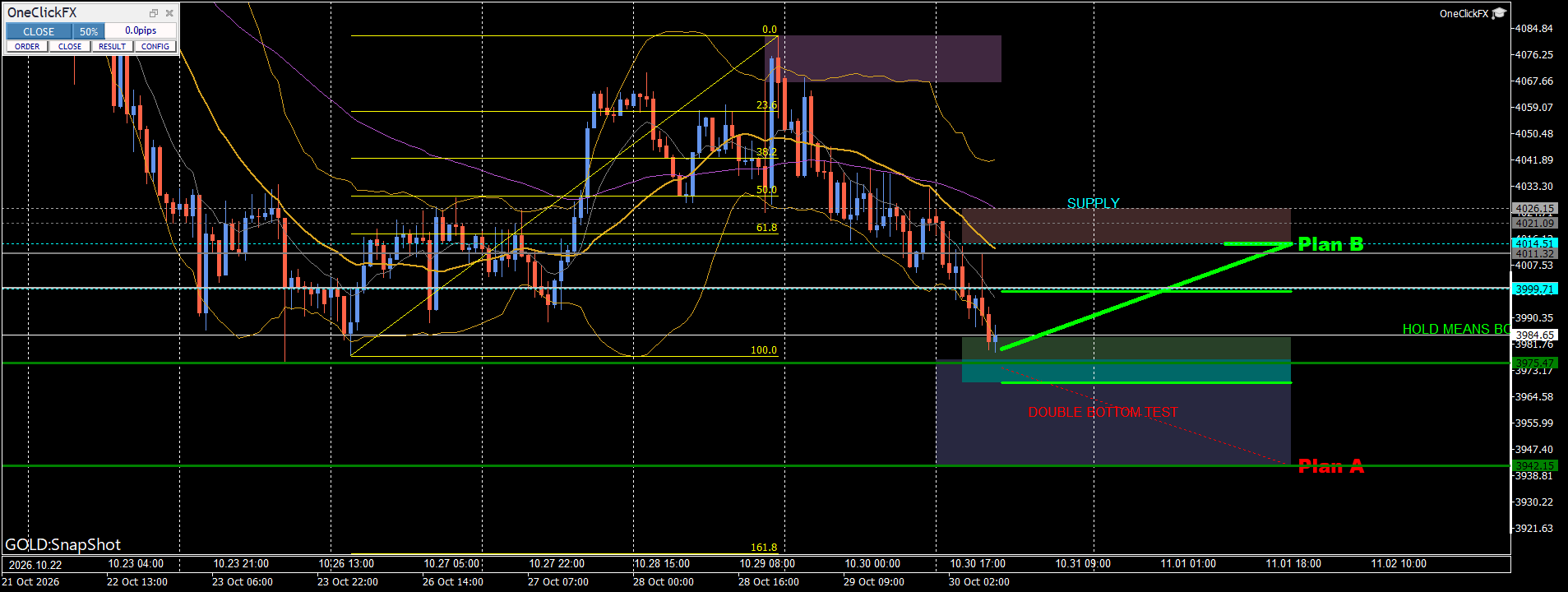1568x592 pixels.
Task: Click the 50% partial close button
Action: click(89, 31)
